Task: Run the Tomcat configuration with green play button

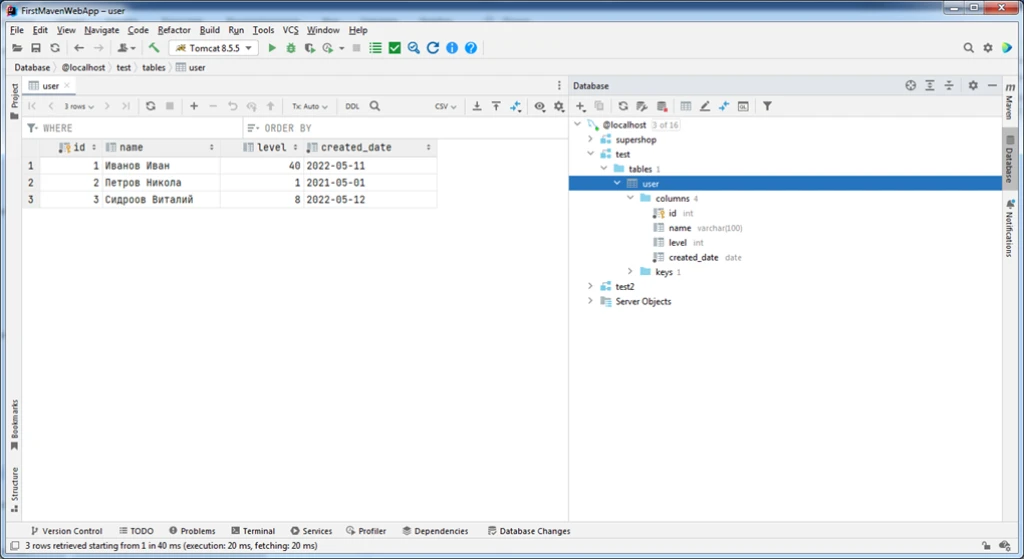Action: click(x=271, y=48)
